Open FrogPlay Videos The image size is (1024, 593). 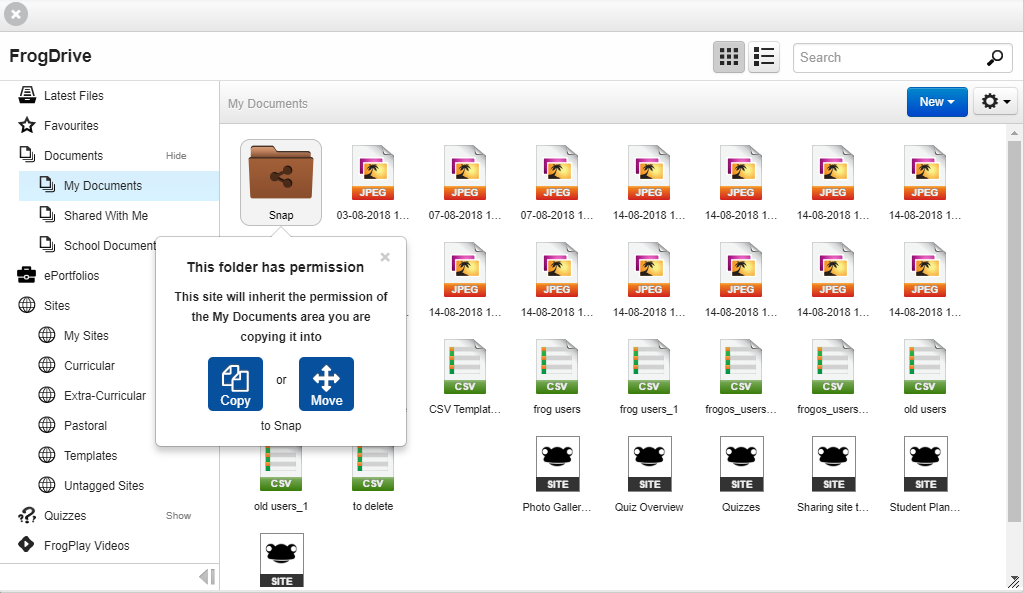(86, 546)
